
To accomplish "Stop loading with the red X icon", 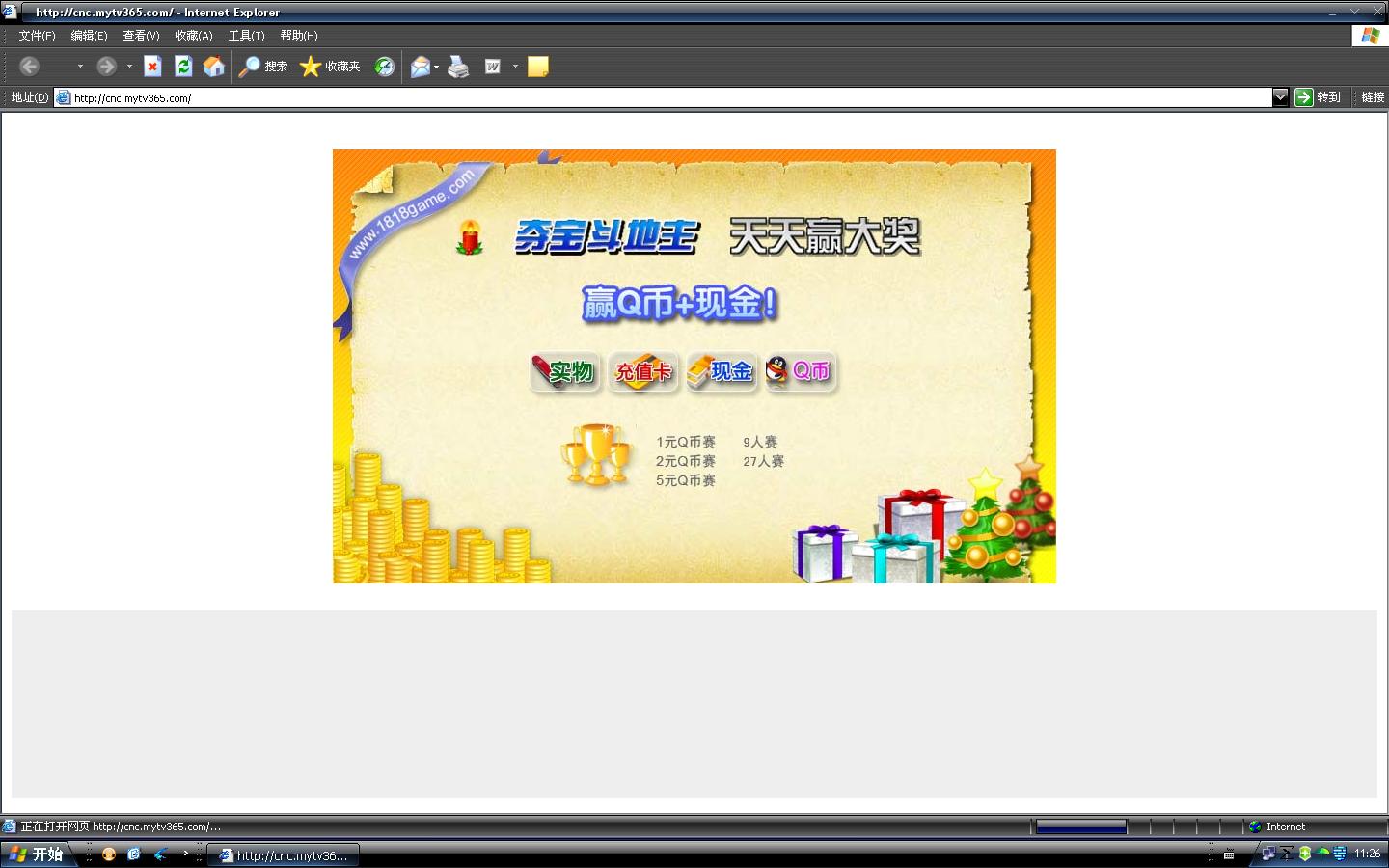I will pyautogui.click(x=152, y=66).
